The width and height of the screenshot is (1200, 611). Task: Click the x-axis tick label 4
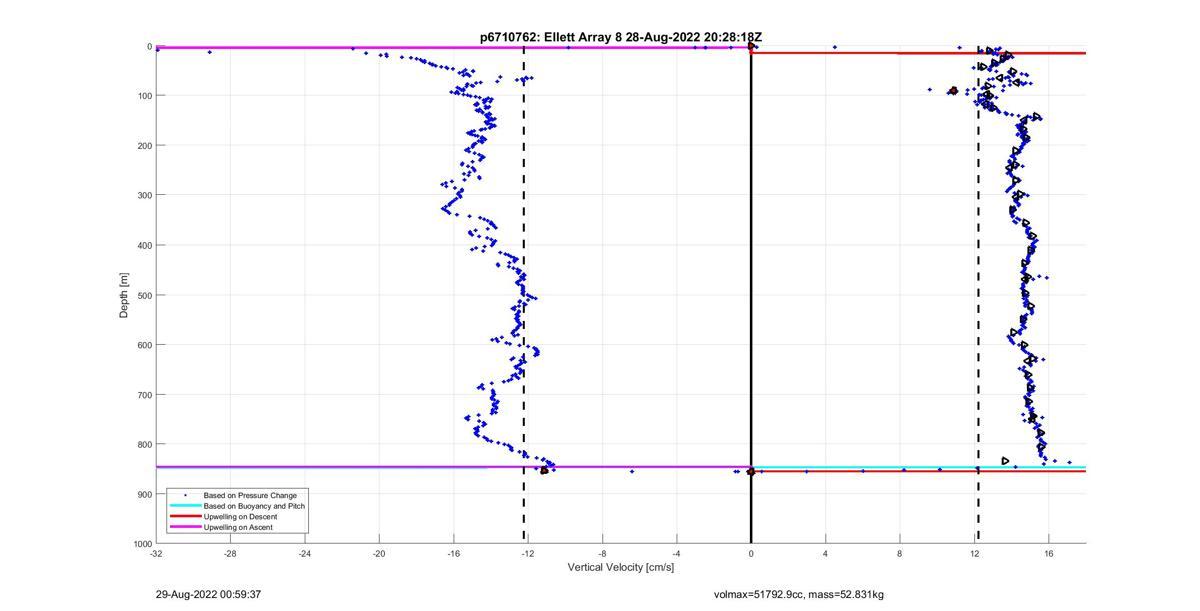pyautogui.click(x=825, y=553)
